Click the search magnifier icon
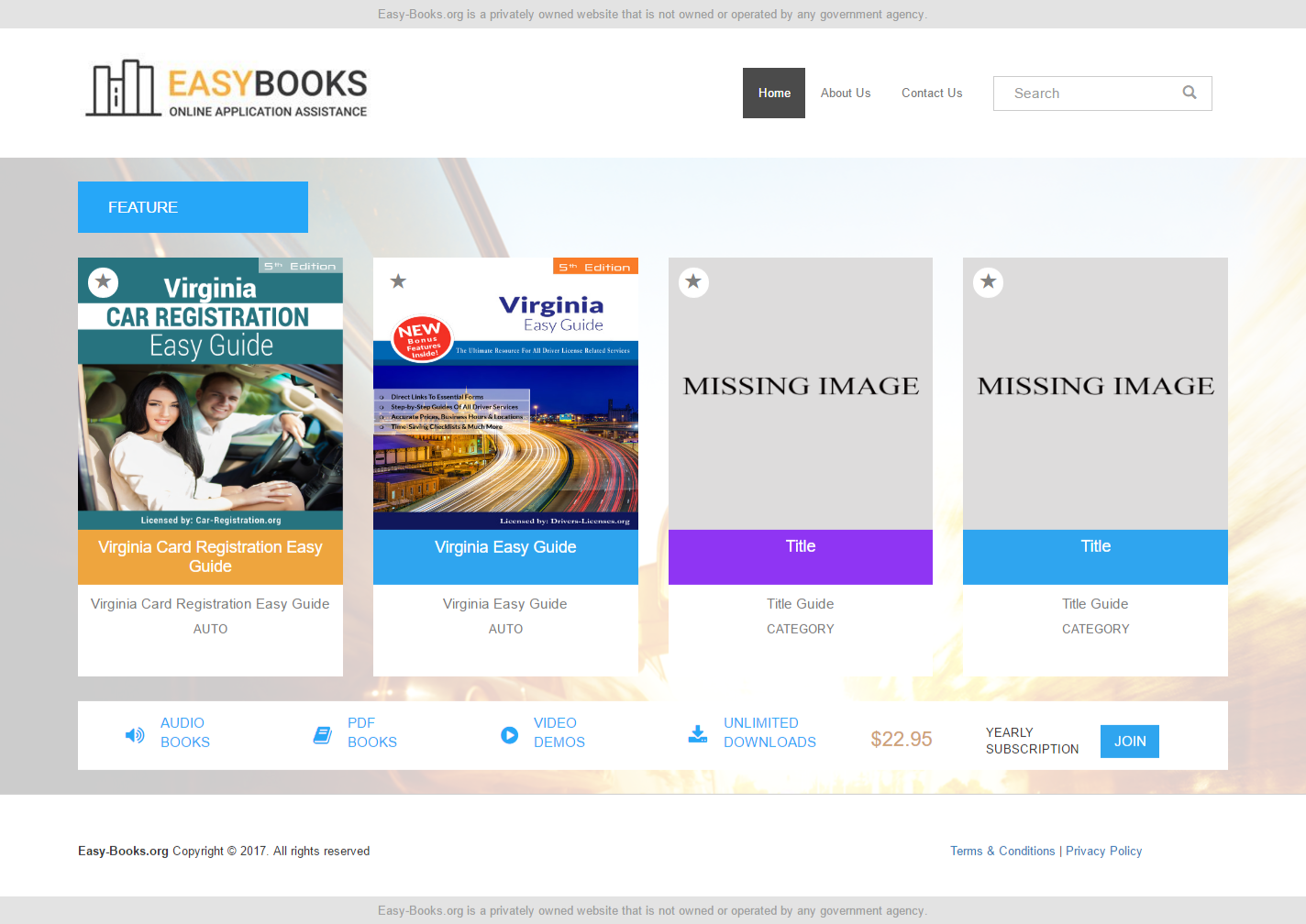The image size is (1306, 924). tap(1190, 93)
